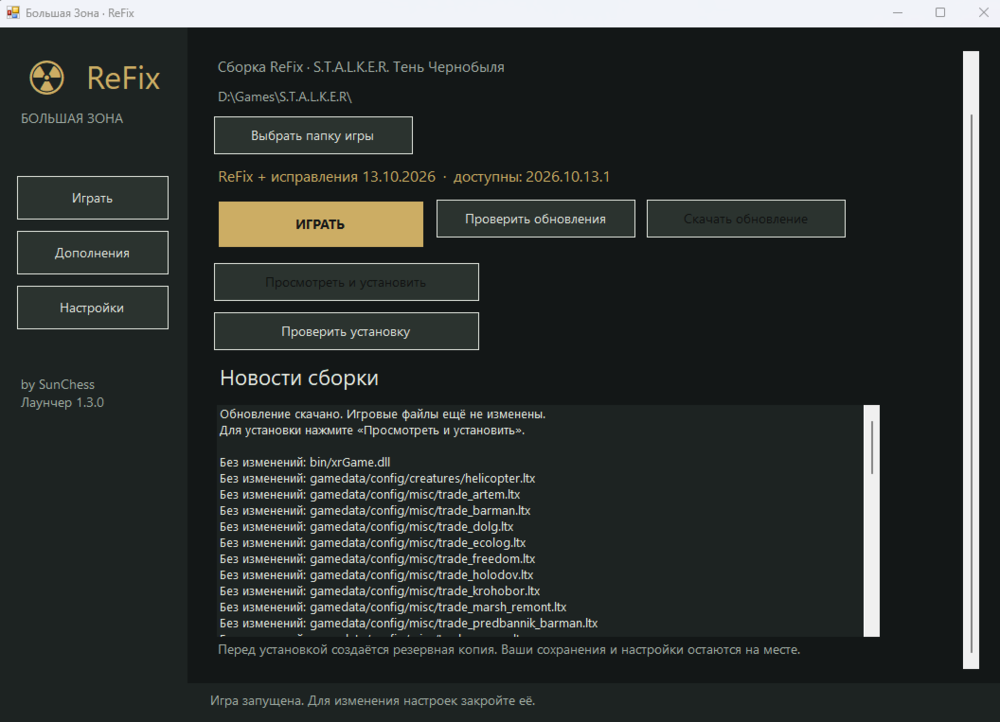Click the Для установки нажмите instruction line
1000x722 pixels.
pos(372,430)
